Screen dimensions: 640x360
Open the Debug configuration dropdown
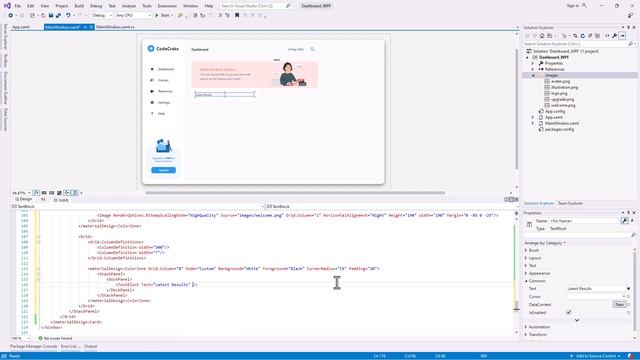102,16
